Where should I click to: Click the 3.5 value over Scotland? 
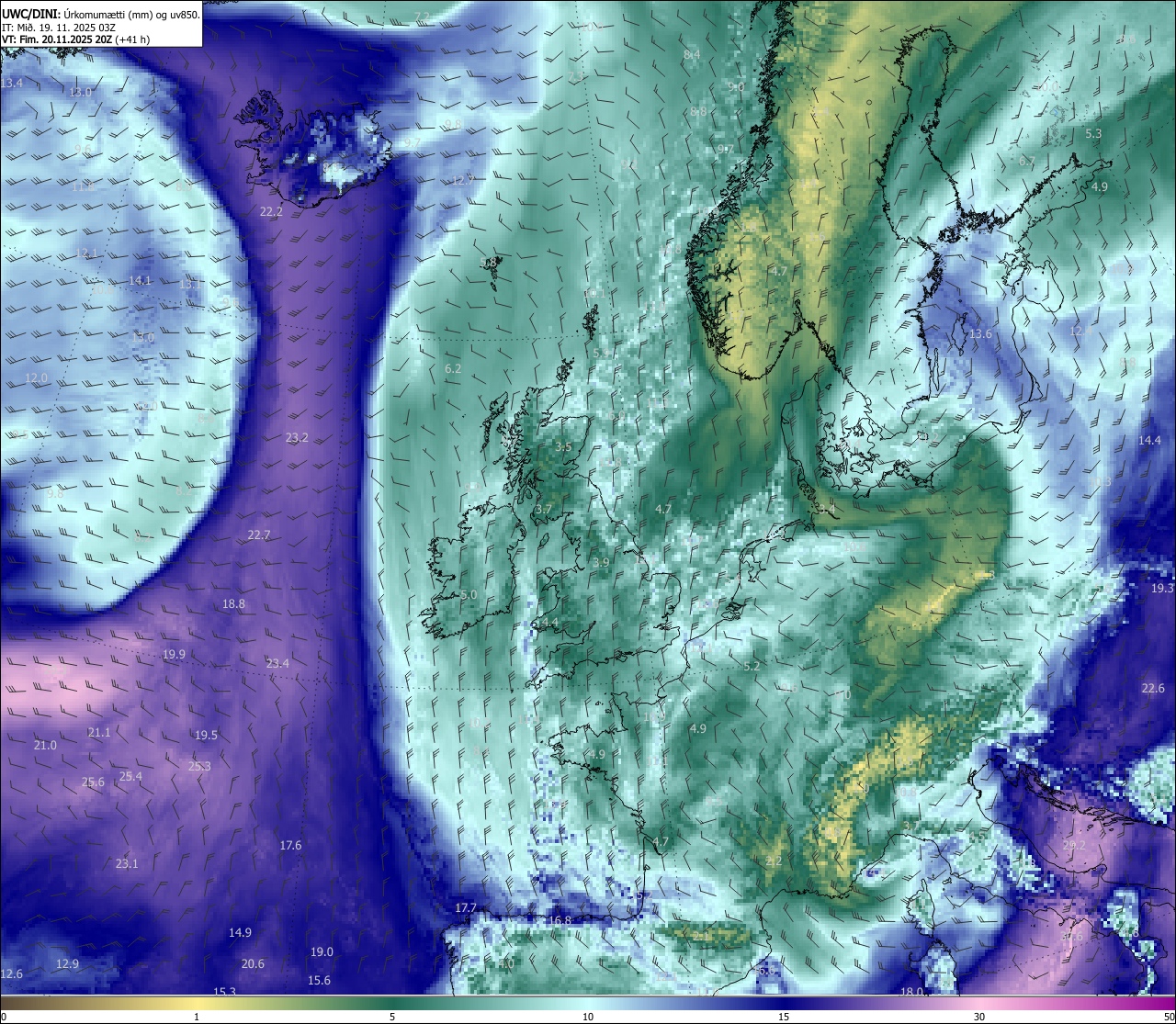coord(563,447)
